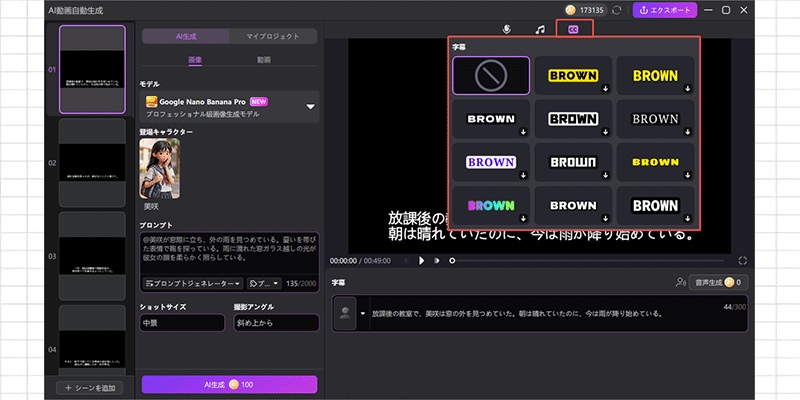
Task: Choose black BROWN on yellow highlight style
Action: pyautogui.click(x=573, y=76)
